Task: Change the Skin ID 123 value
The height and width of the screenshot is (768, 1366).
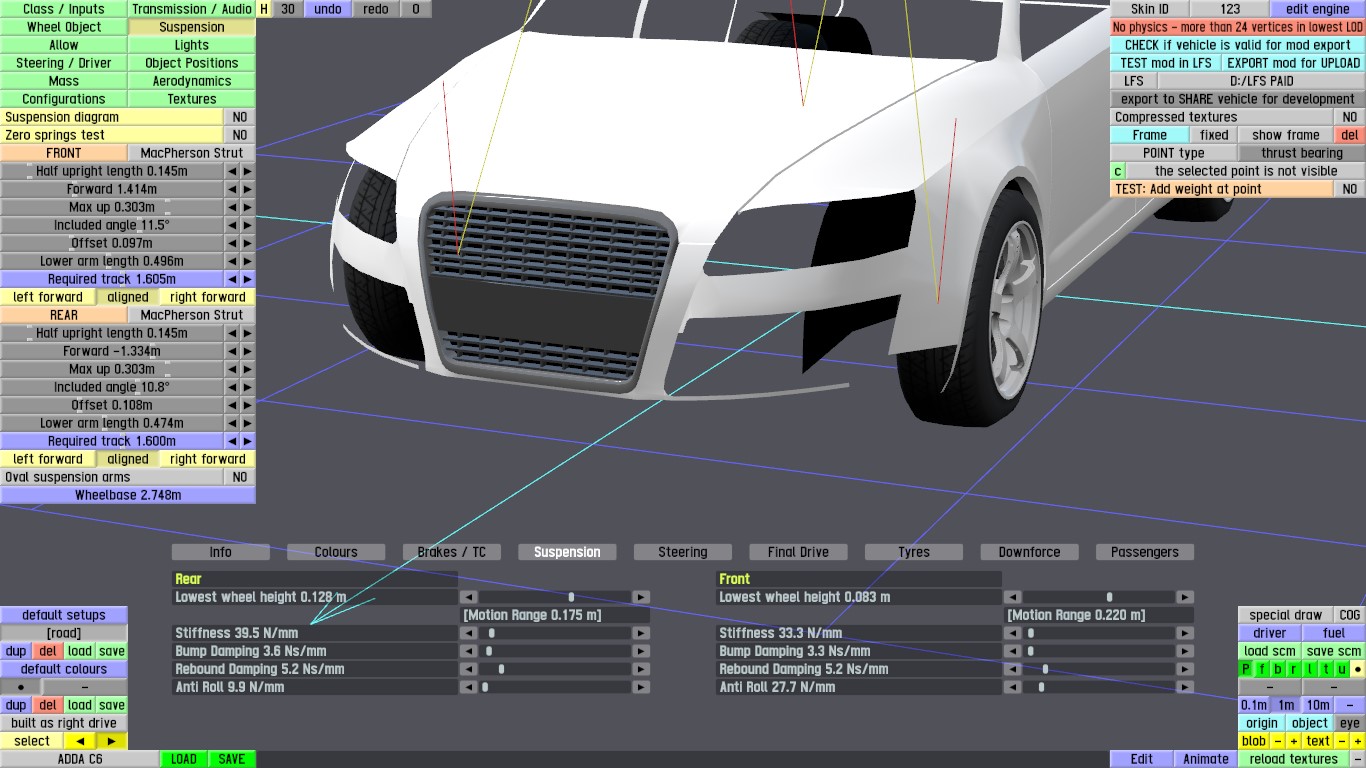Action: [x=1230, y=9]
